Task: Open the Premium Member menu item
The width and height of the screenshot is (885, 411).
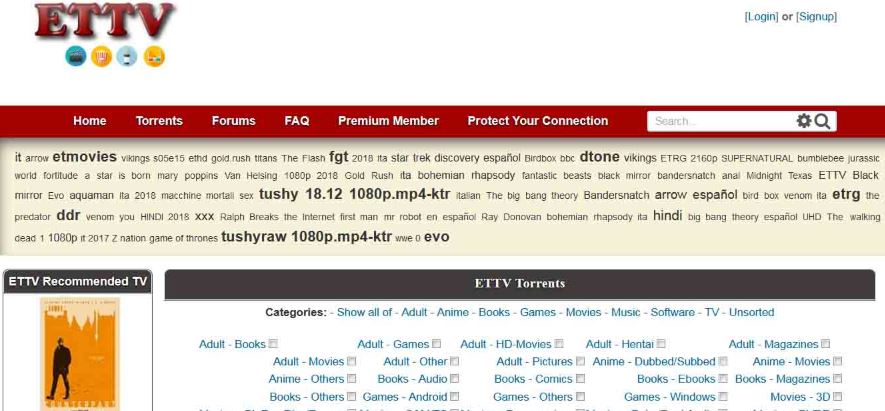Action: [388, 121]
